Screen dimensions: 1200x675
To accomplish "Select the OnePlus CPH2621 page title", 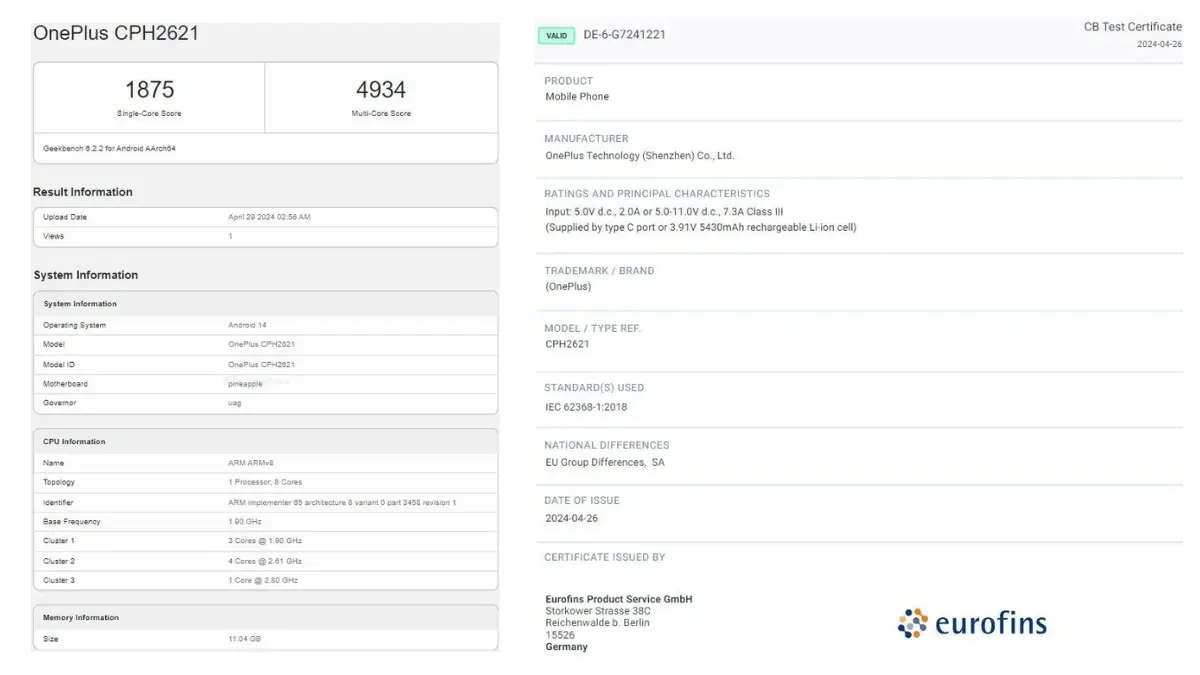I will 116,33.
